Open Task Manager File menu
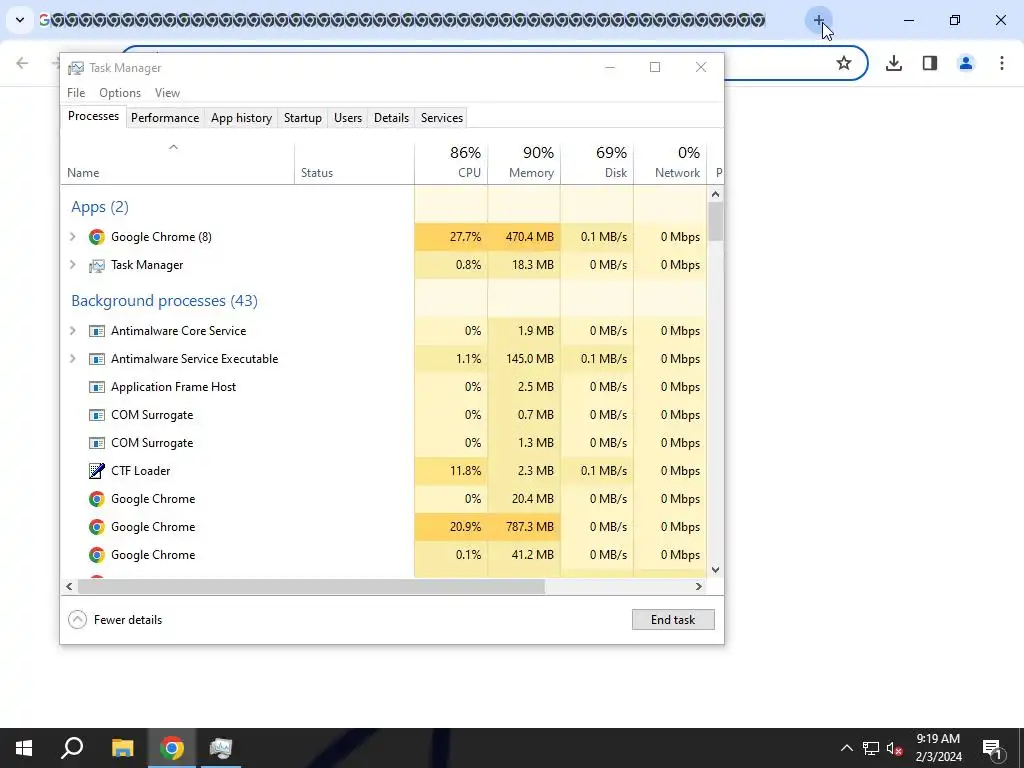This screenshot has width=1024, height=768. click(76, 93)
